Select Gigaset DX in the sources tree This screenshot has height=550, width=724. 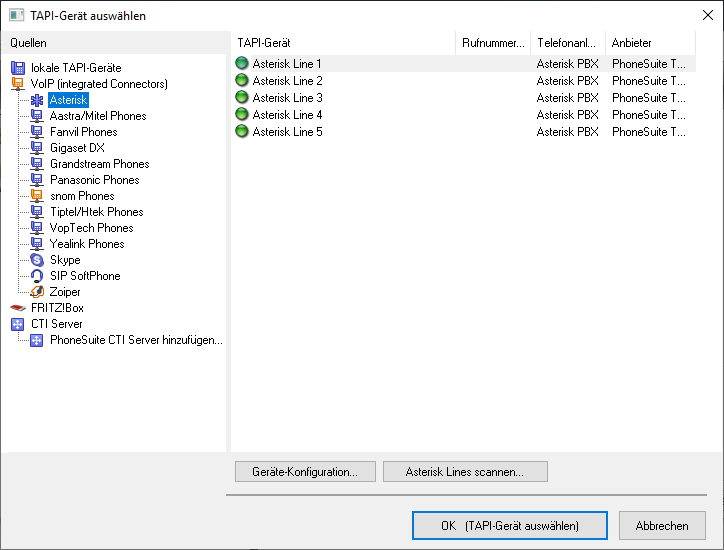(77, 148)
